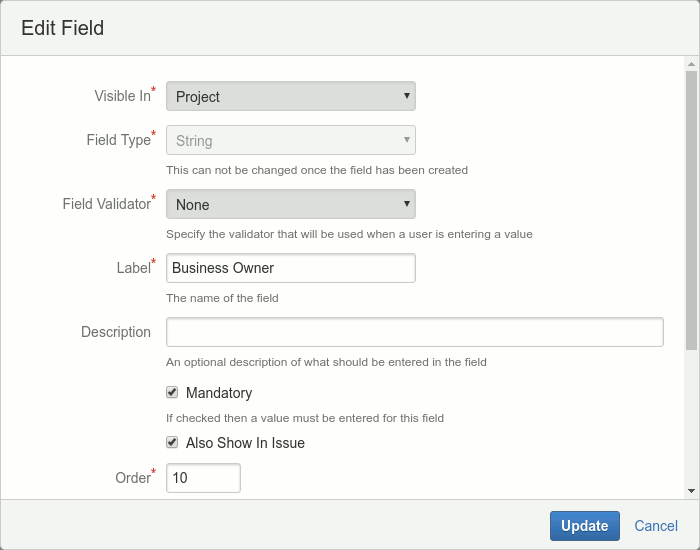The height and width of the screenshot is (550, 700).
Task: Click the 'Edit Field' dialog title
Action: coord(62,28)
